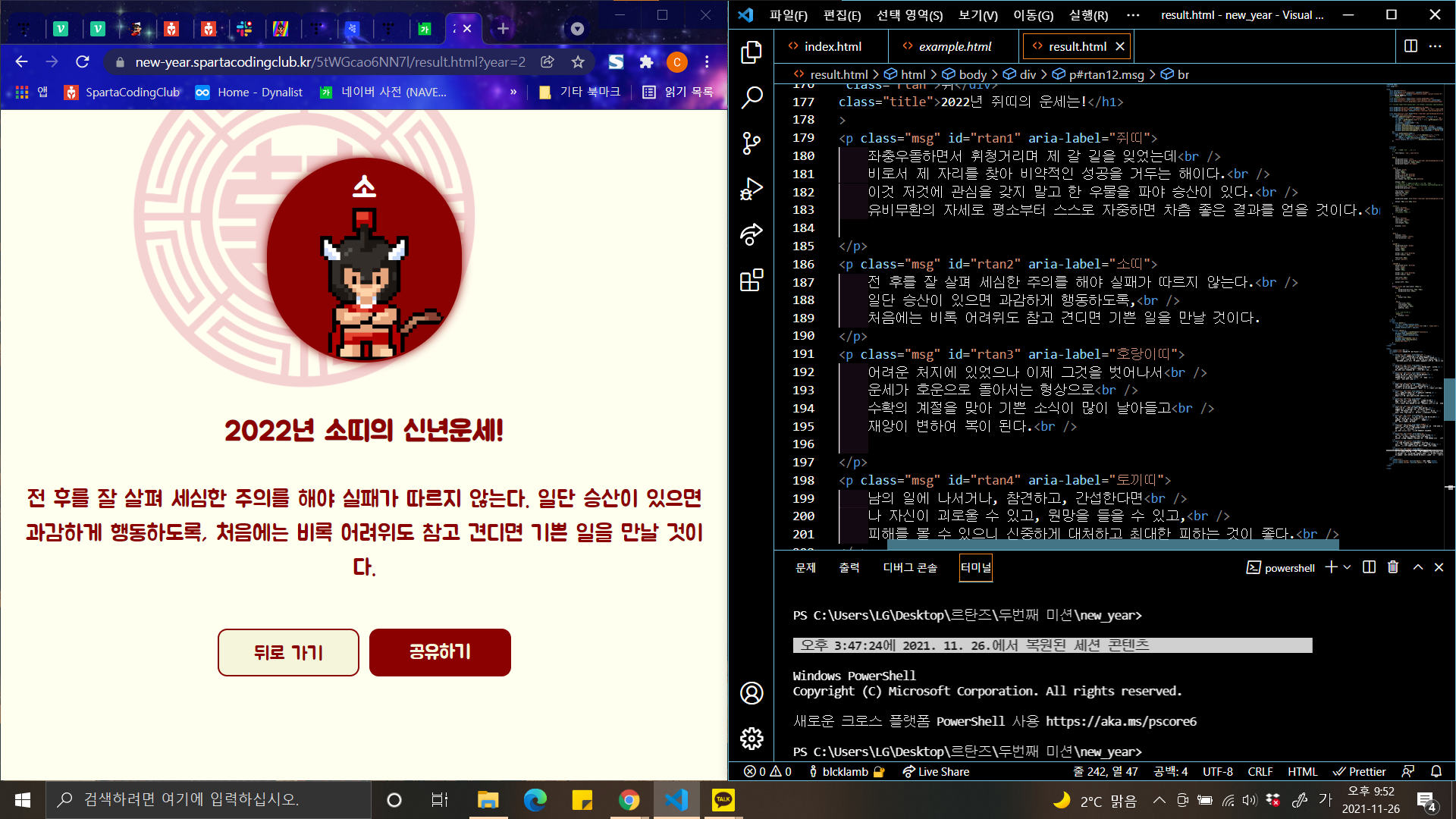The height and width of the screenshot is (819, 1456).
Task: Click the 공유하기 button
Action: 440,652
